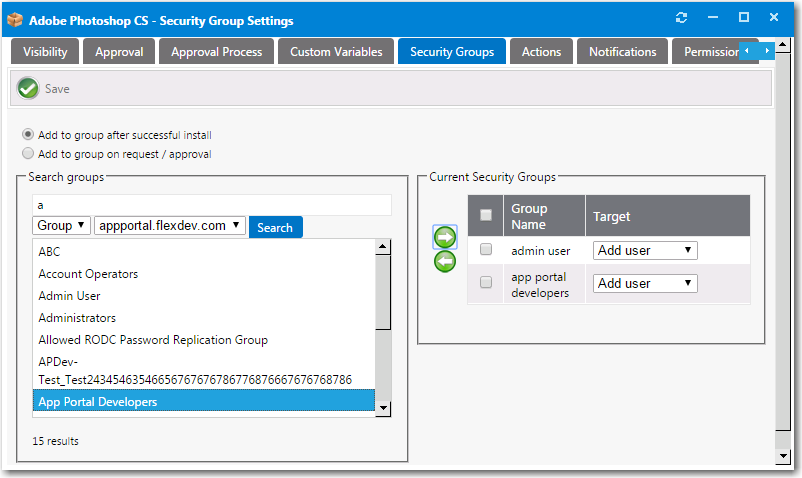Image resolution: width=802 pixels, height=478 pixels.
Task: Click the tab strip scroll right arrow
Action: click(767, 50)
